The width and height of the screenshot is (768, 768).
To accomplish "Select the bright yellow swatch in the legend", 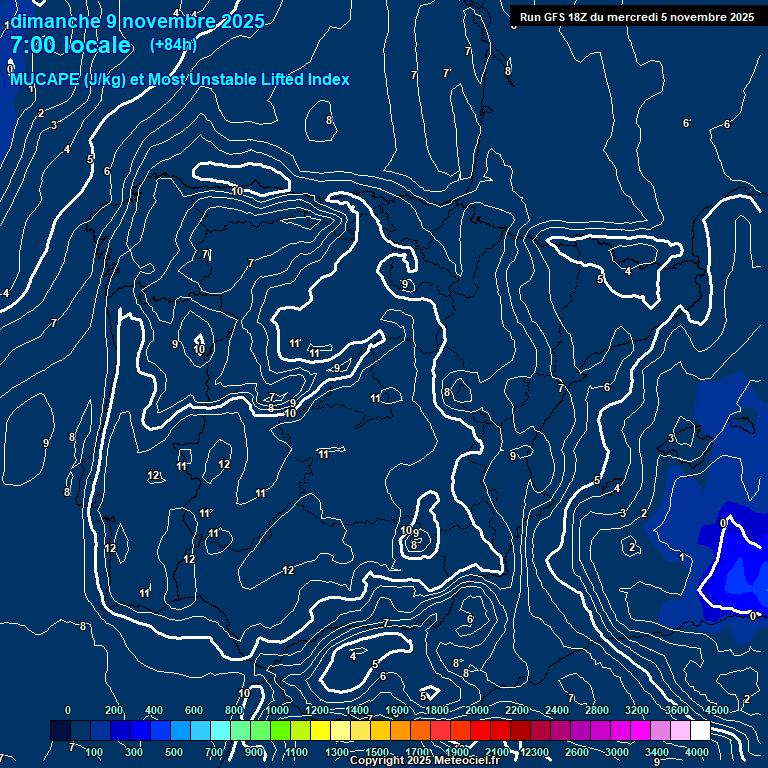I will coord(320,730).
